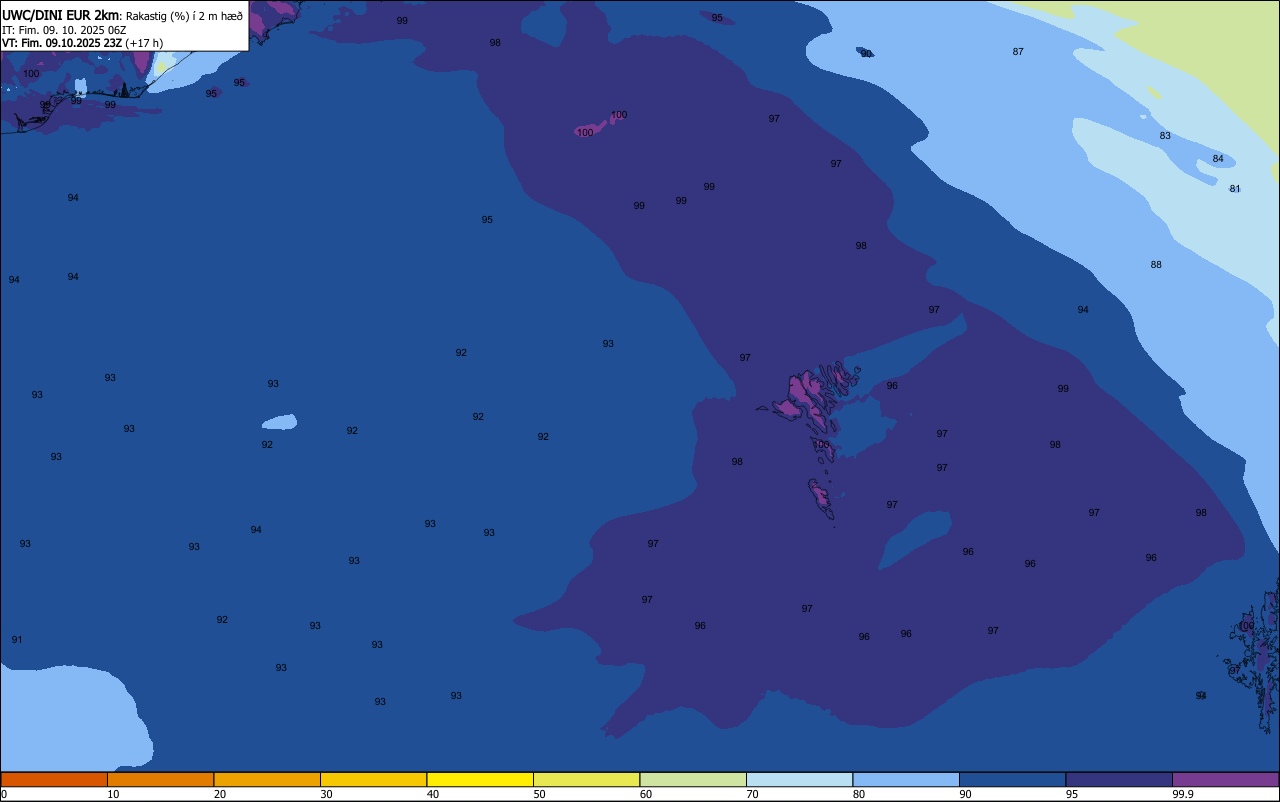Click the 'Rakastig (%) í 2 m hæð' parameter label

pos(184,16)
